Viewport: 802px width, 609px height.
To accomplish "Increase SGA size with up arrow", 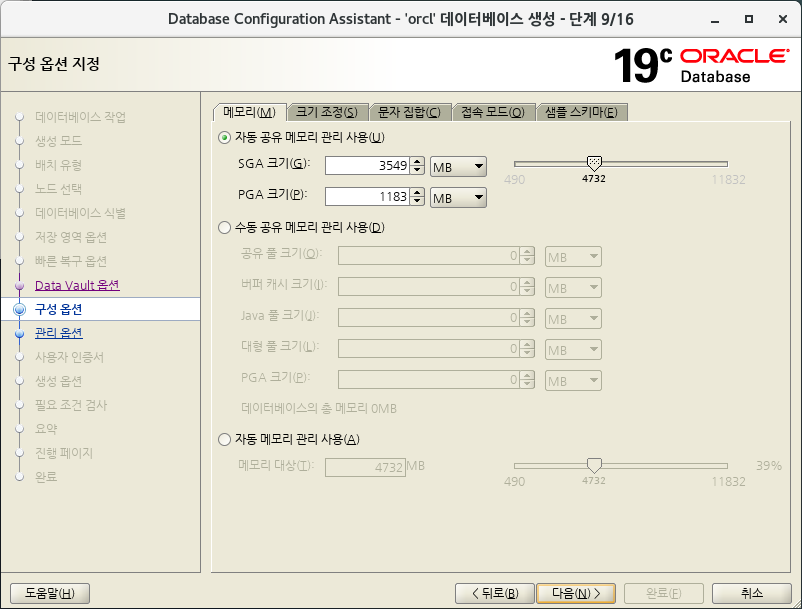I will tap(417, 162).
